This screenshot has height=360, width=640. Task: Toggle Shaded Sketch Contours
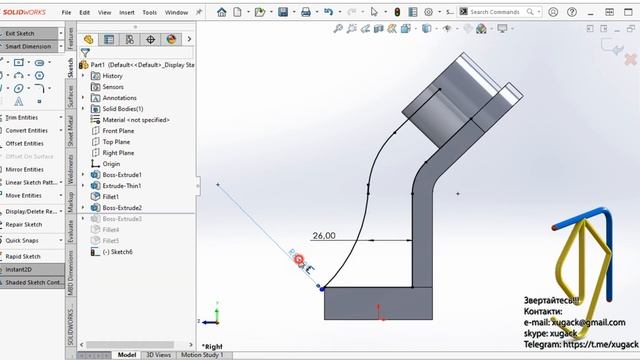click(32, 282)
